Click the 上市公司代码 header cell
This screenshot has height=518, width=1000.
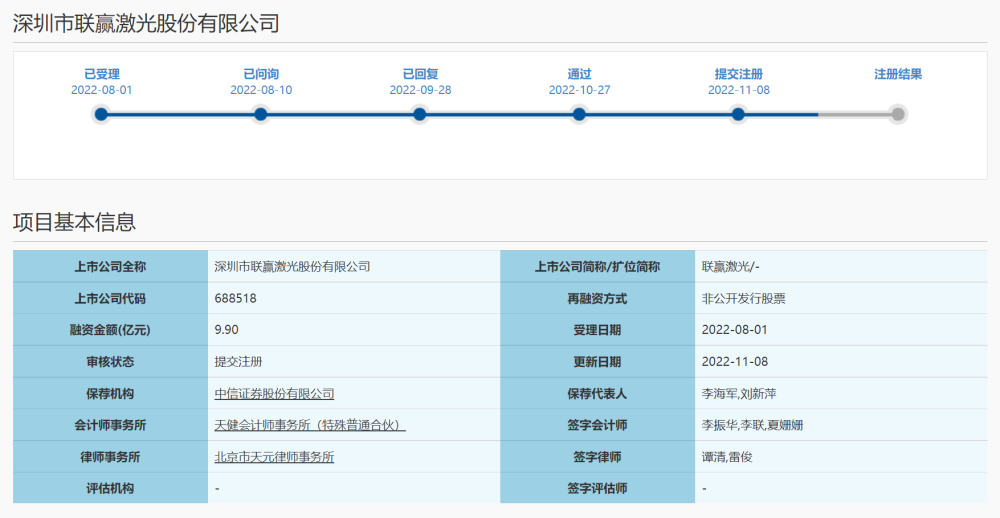(x=110, y=298)
